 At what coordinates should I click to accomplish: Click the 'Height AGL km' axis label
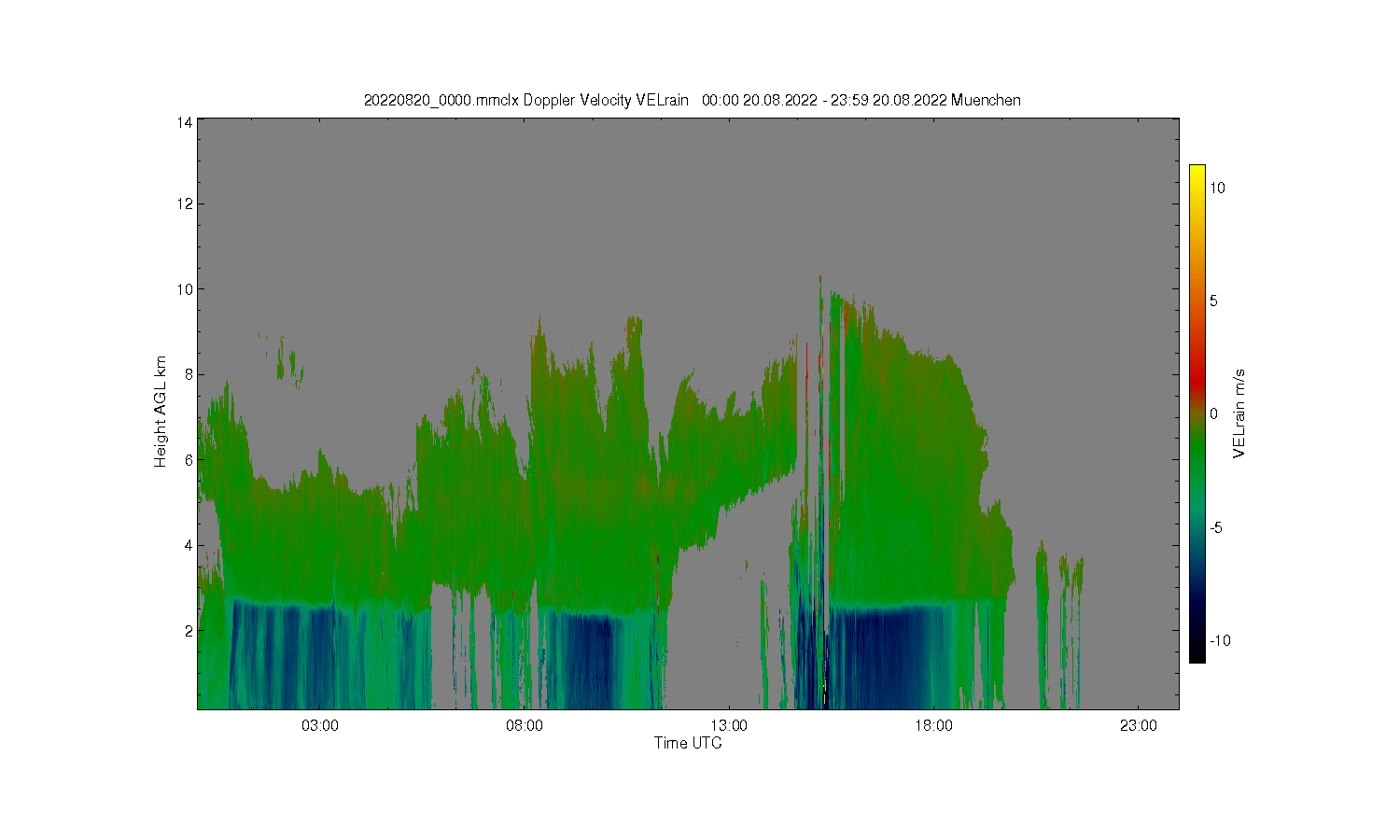[161, 412]
